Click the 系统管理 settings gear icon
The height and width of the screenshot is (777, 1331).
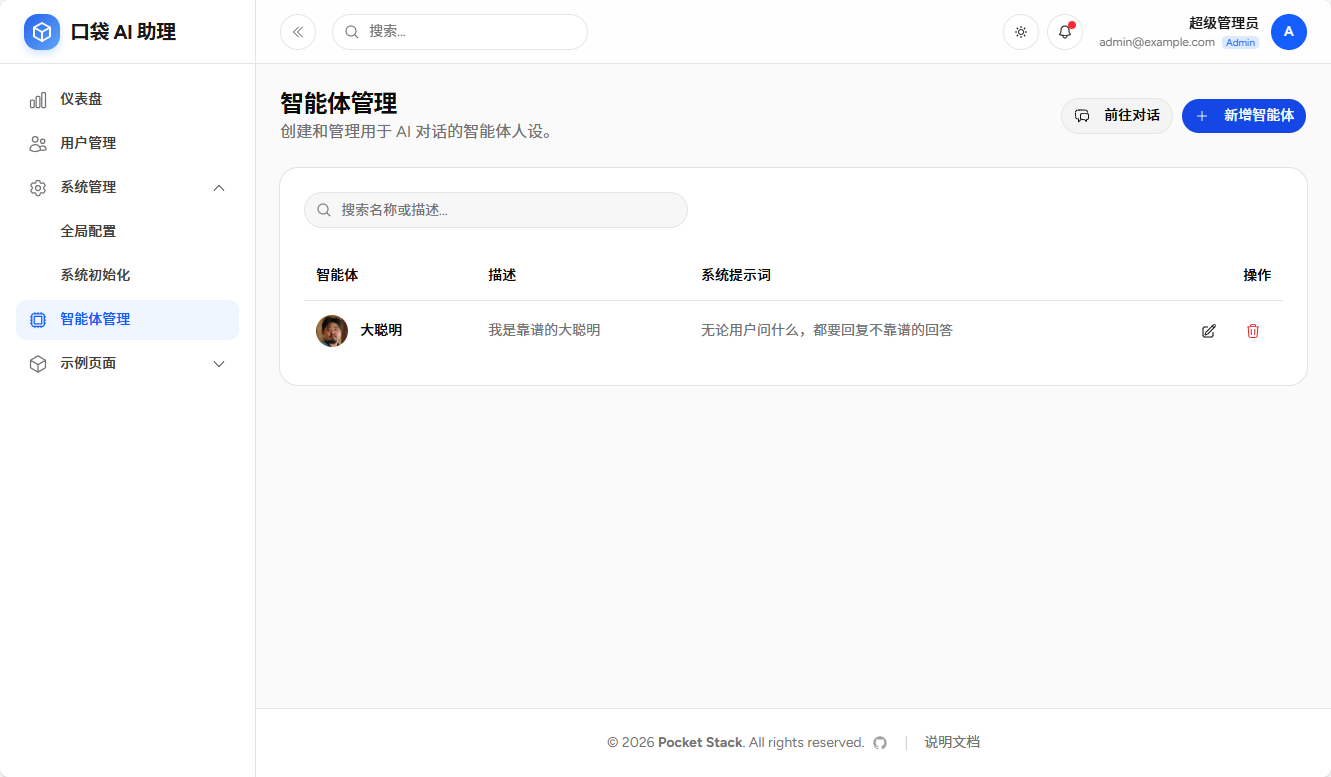[37, 187]
